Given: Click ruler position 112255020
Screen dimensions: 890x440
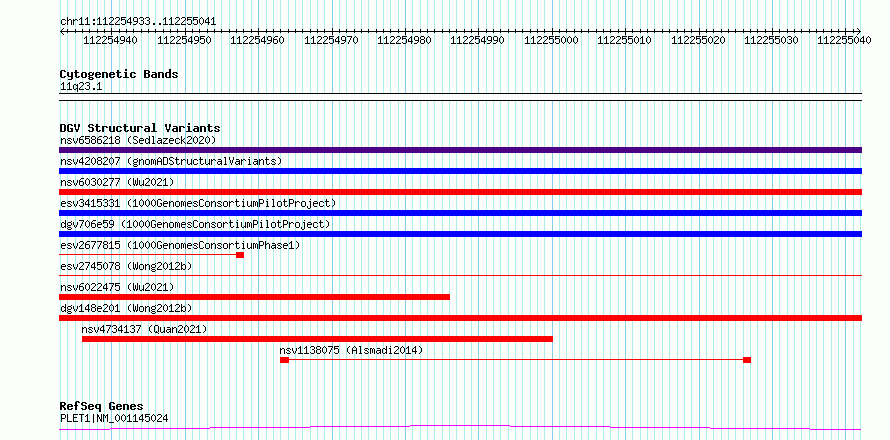Looking at the screenshot, I should [698, 40].
